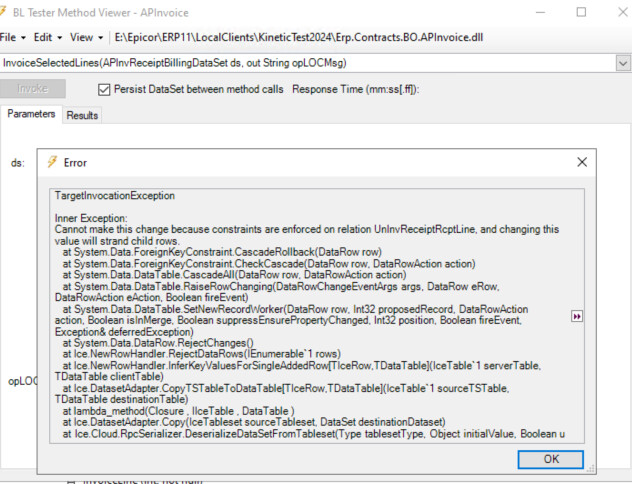The image size is (632, 484).
Task: Open the File menu
Action: [12, 37]
